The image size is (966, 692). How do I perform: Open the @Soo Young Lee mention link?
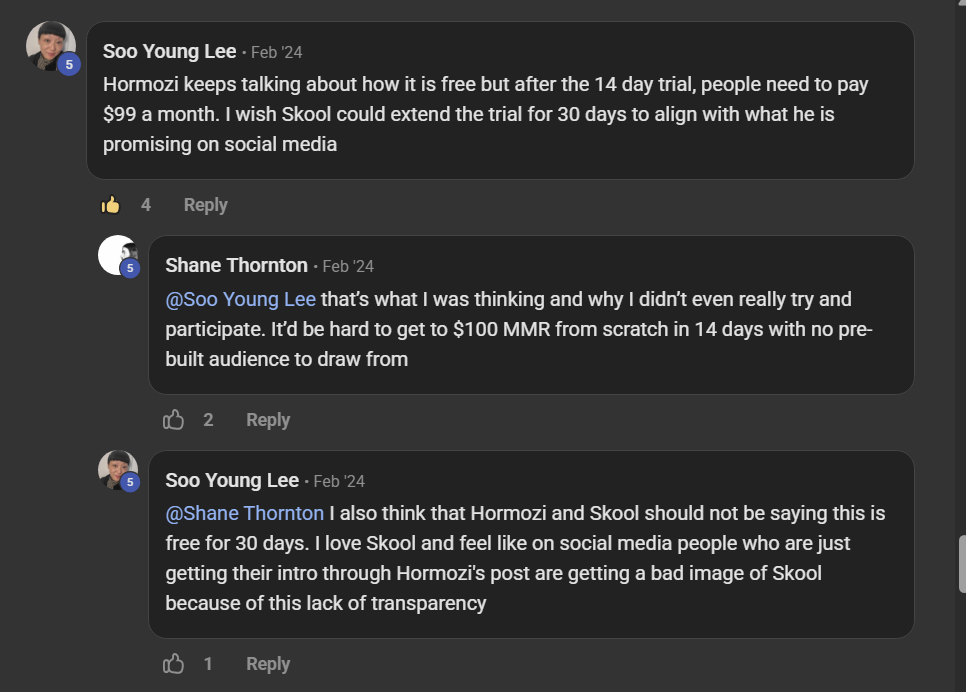point(241,299)
